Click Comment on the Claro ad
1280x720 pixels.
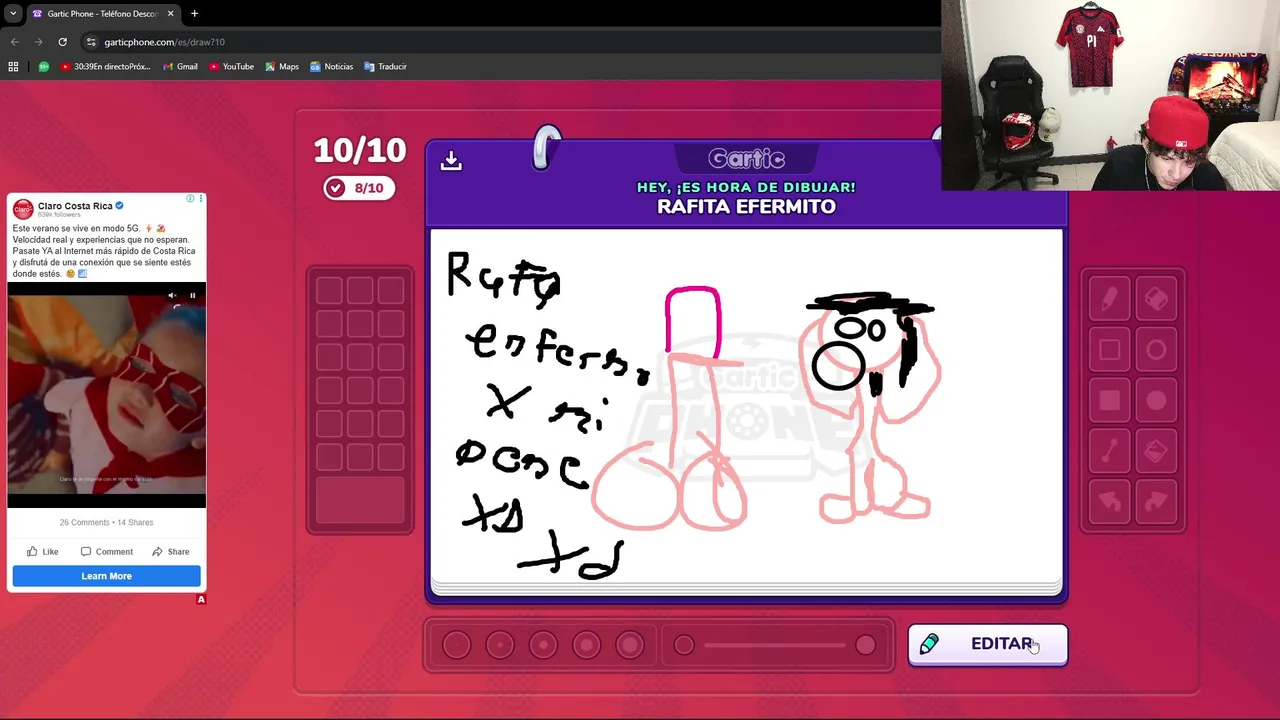[106, 552]
